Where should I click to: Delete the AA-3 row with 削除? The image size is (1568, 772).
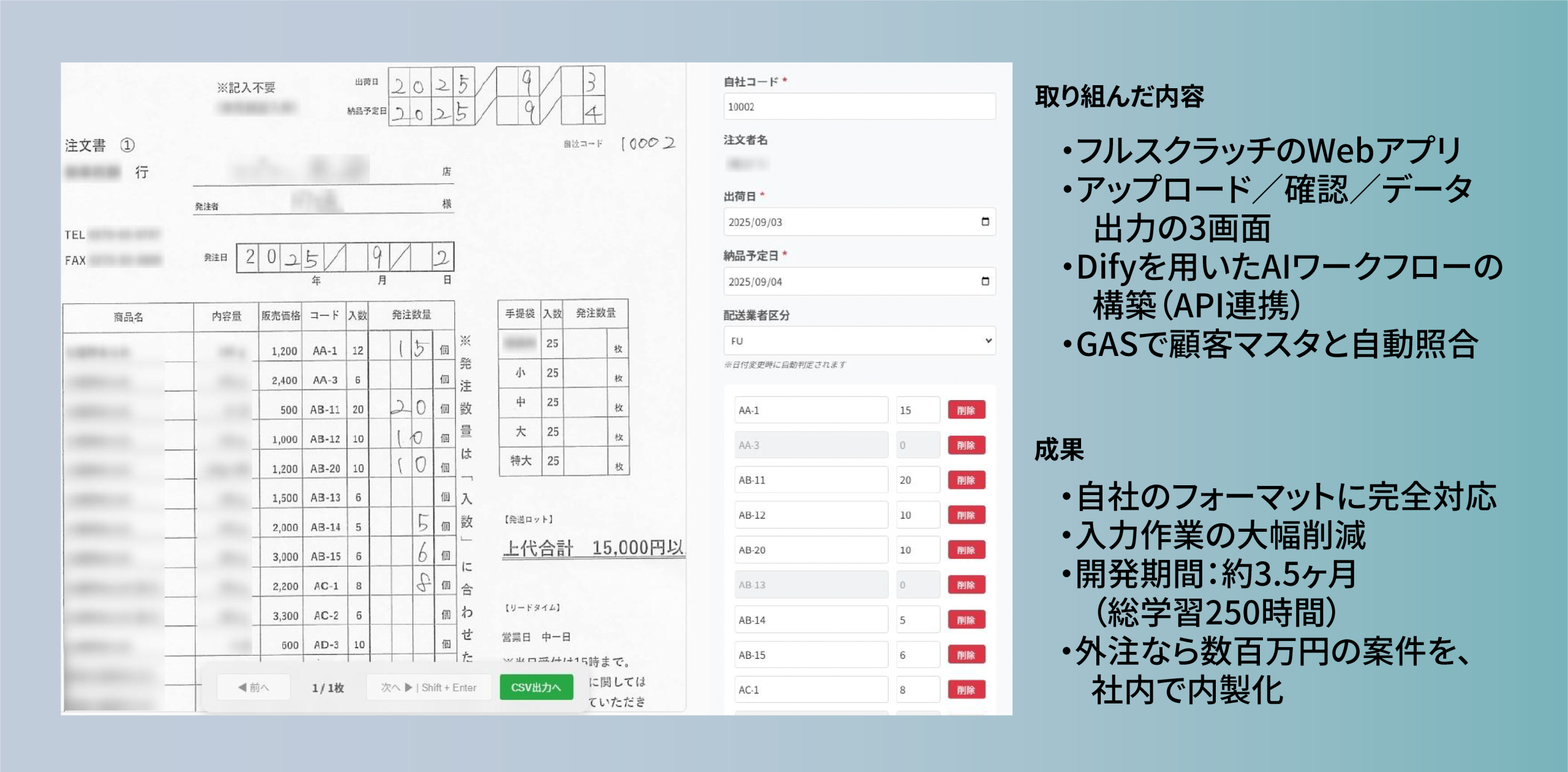tap(966, 445)
